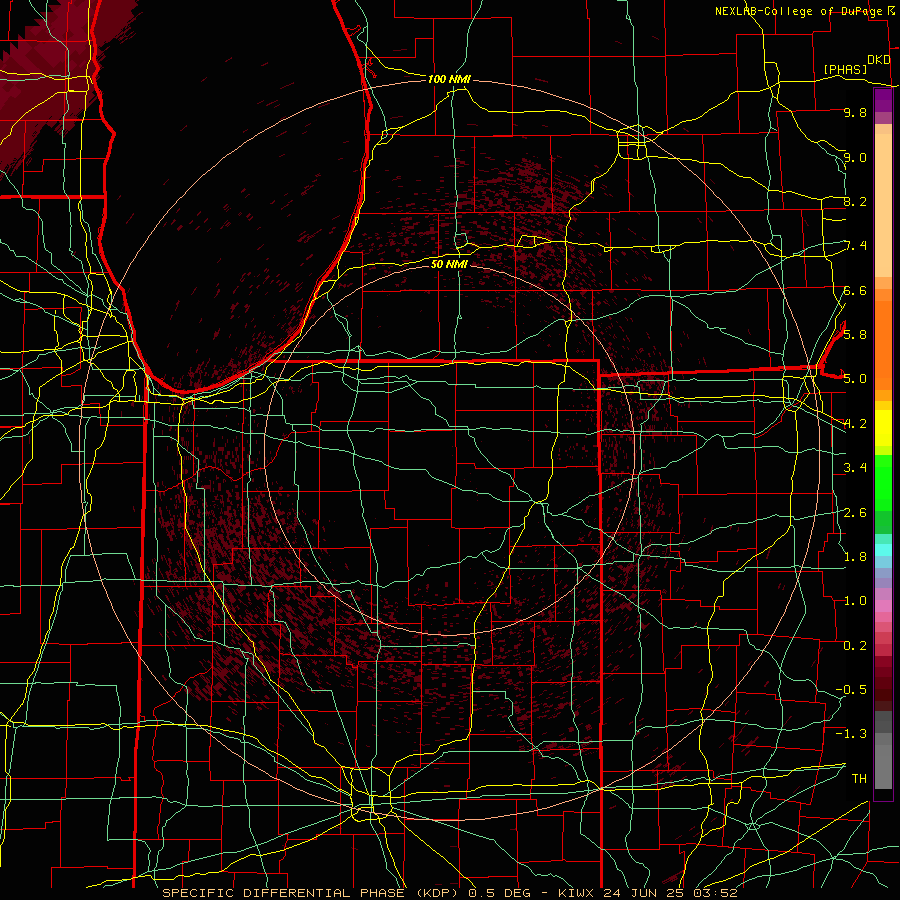Click the 9.8 value on the scale
The image size is (900, 900).
click(855, 113)
